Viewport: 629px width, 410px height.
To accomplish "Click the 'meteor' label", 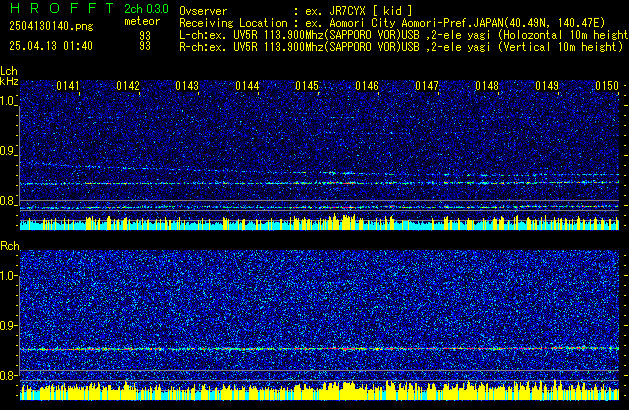I will pos(142,21).
